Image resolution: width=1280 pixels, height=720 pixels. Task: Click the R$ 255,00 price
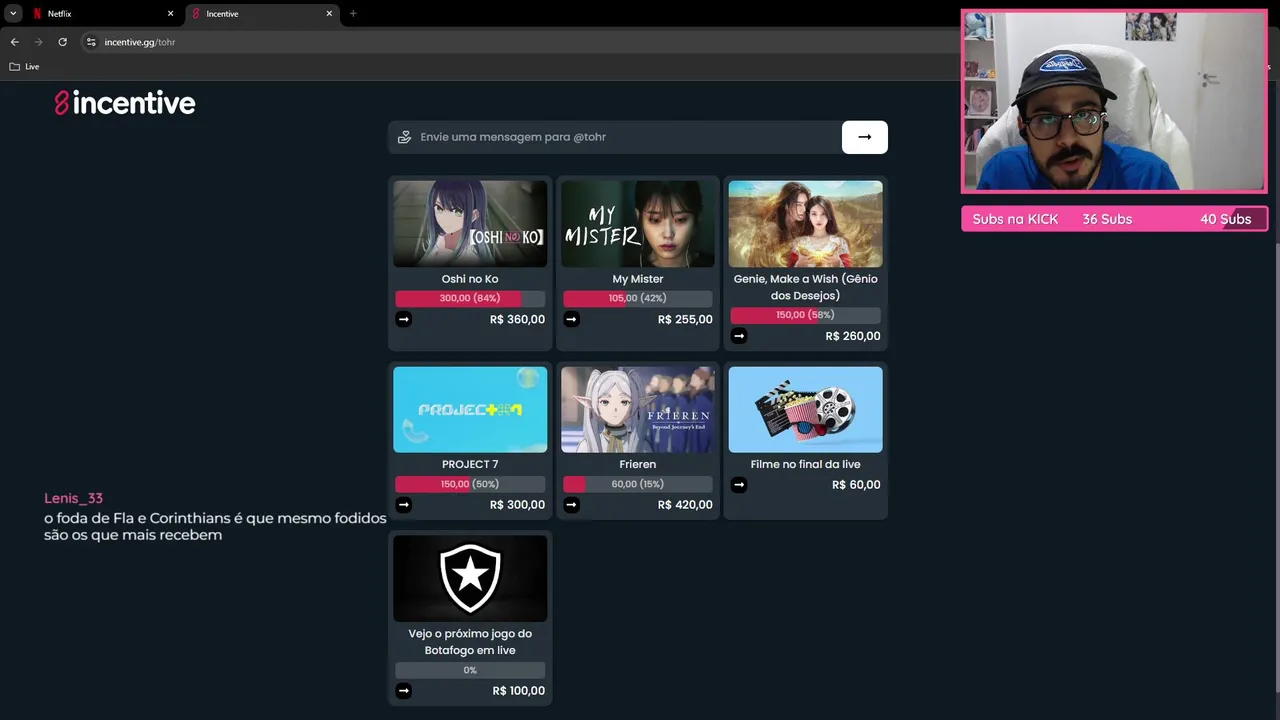coord(685,320)
